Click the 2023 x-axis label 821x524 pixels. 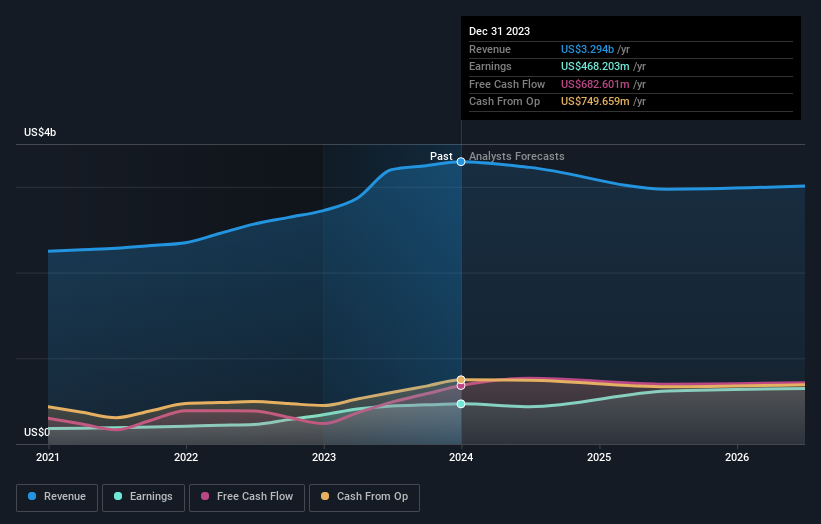point(324,457)
